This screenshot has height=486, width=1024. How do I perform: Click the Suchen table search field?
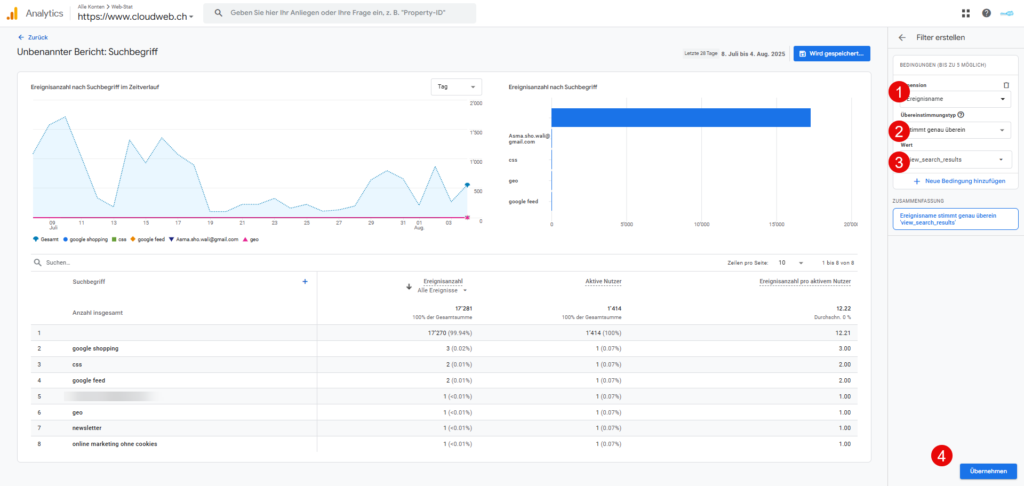(x=150, y=262)
